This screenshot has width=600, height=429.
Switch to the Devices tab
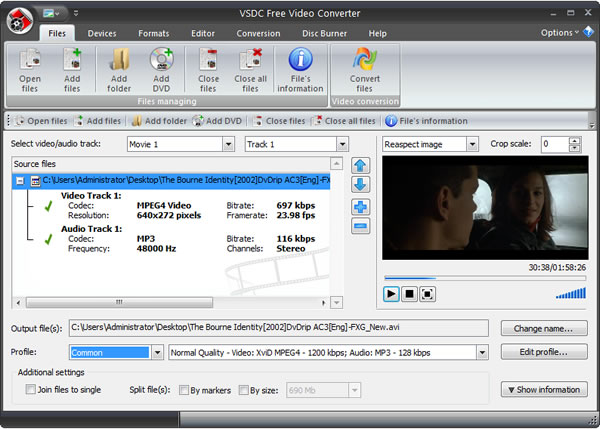coord(102,34)
